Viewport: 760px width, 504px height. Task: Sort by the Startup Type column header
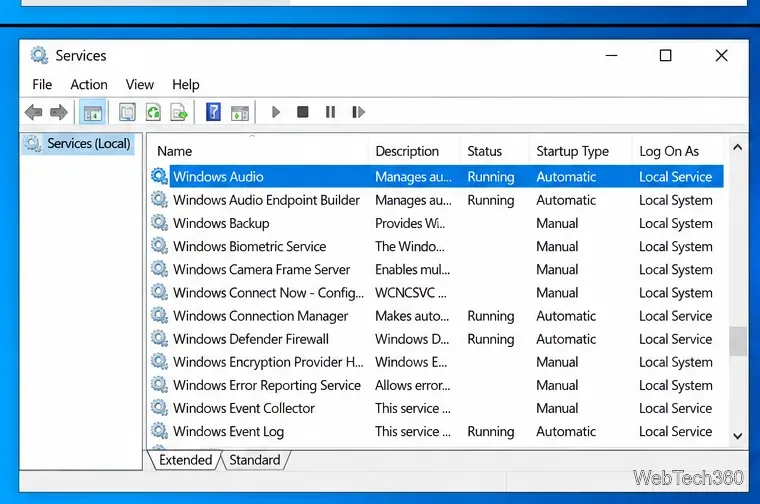click(572, 152)
